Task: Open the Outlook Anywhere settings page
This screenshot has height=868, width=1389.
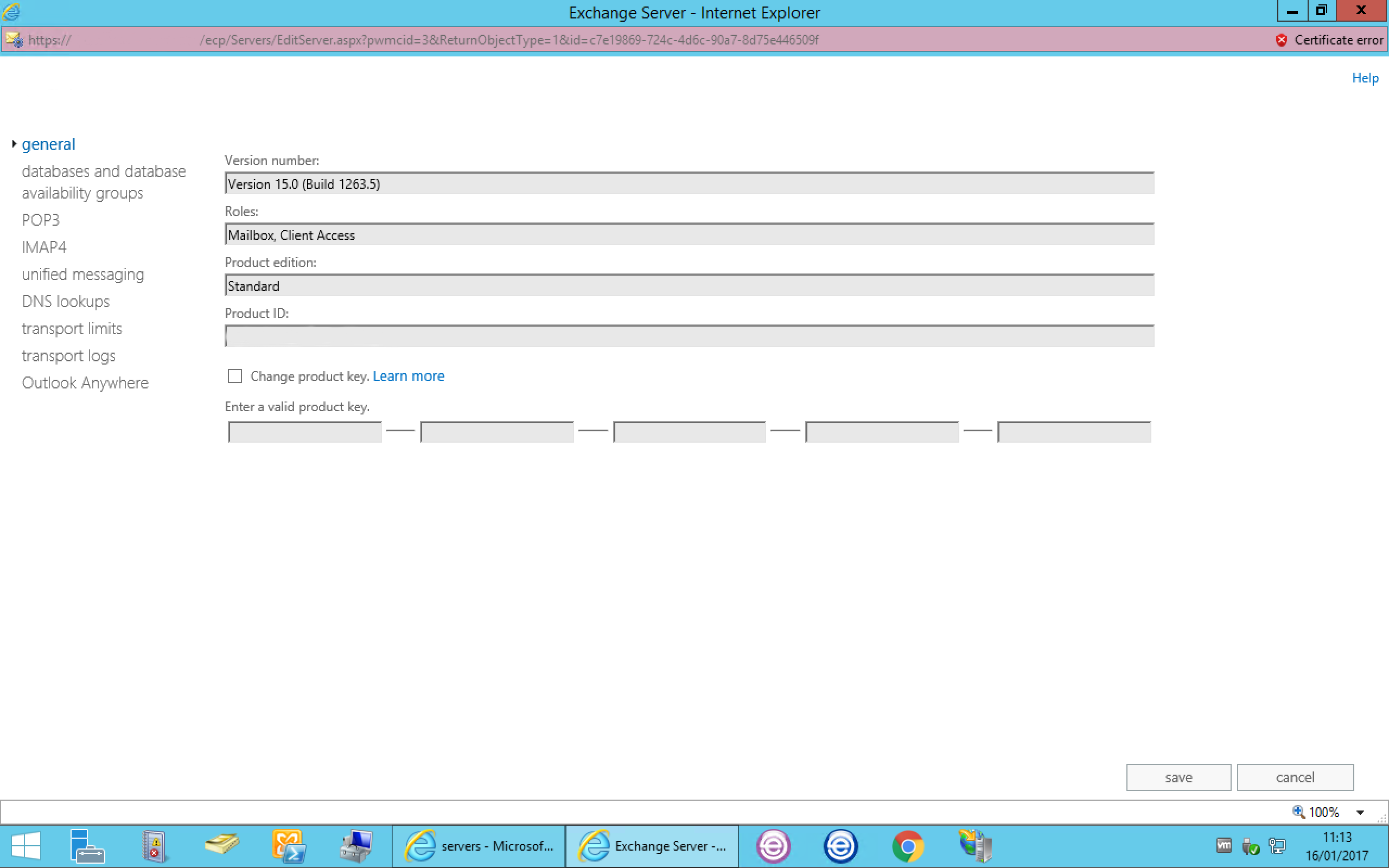Action: [85, 382]
